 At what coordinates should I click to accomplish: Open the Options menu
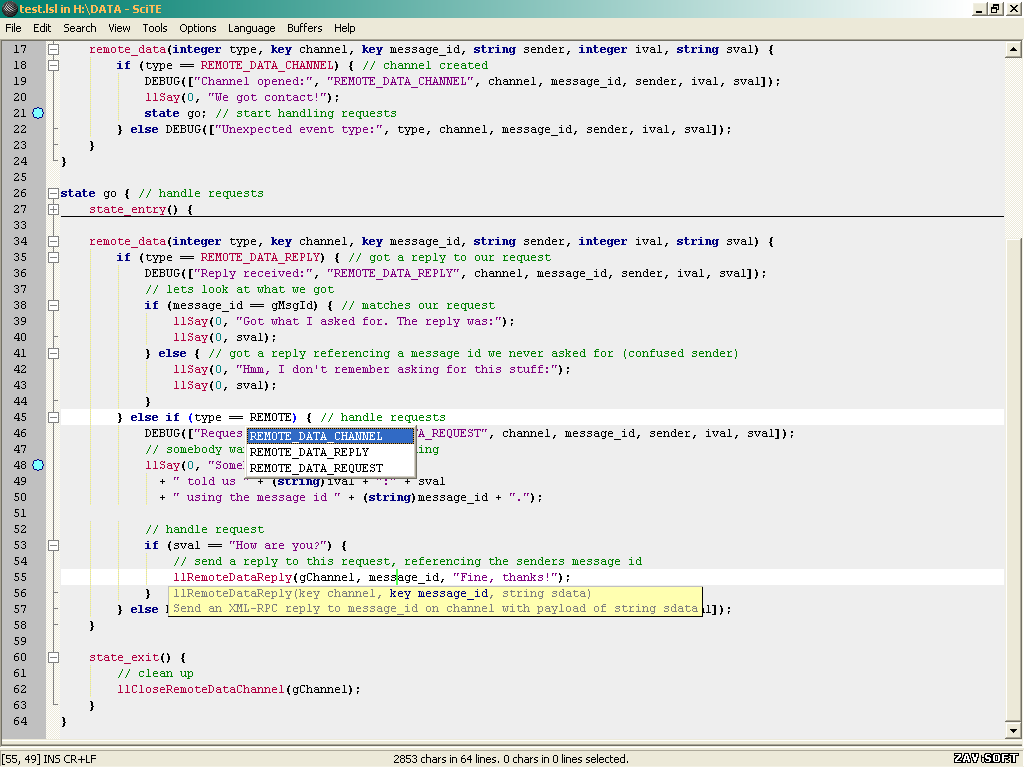(x=198, y=28)
